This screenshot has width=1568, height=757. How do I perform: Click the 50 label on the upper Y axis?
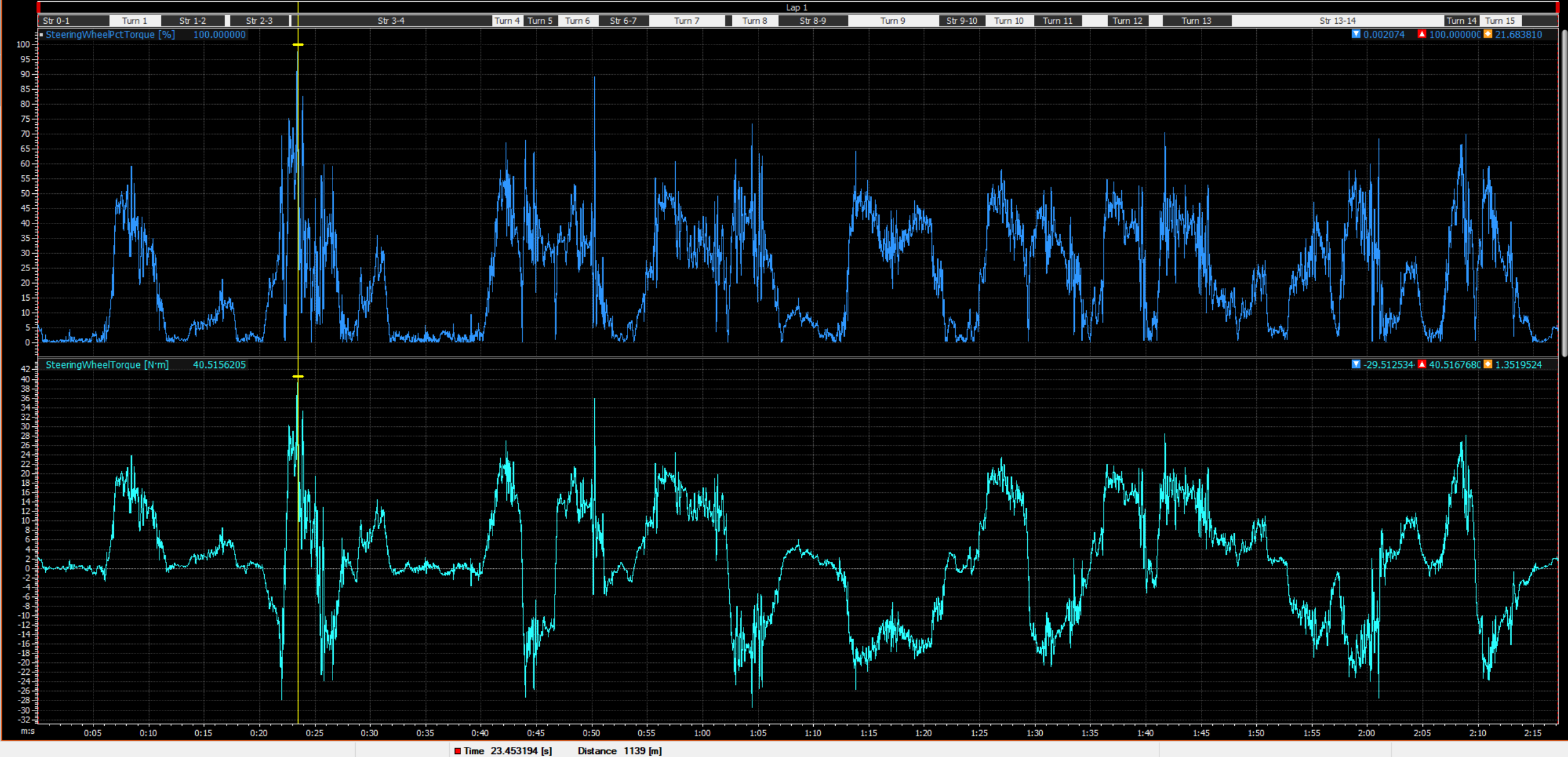click(x=25, y=193)
